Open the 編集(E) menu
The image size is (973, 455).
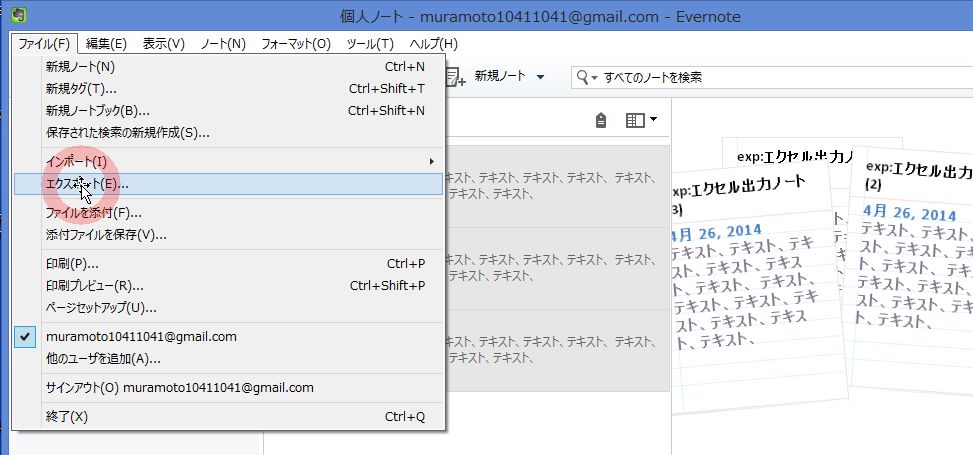point(106,44)
